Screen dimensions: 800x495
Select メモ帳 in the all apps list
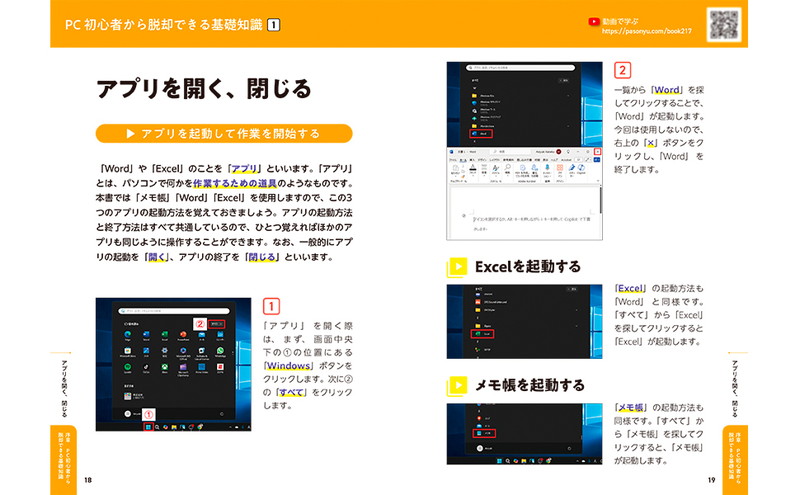[x=482, y=434]
